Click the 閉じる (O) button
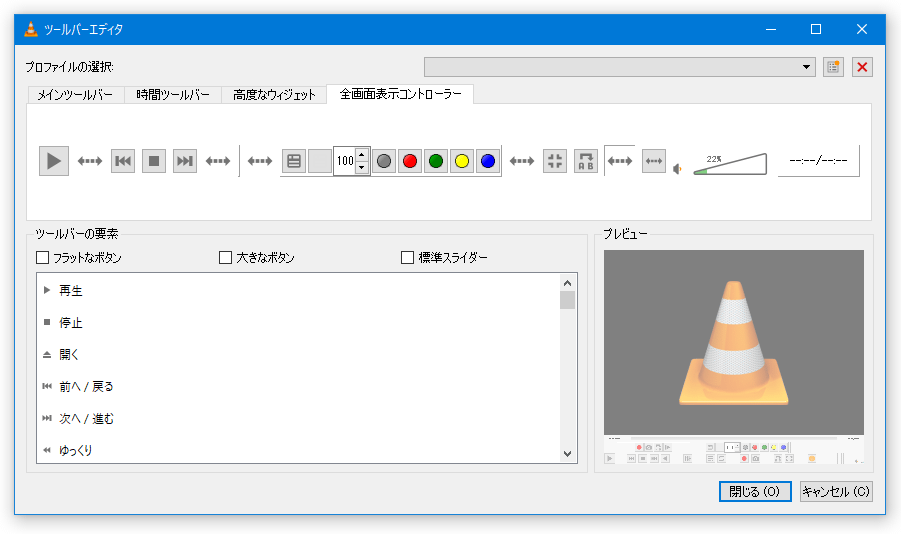The height and width of the screenshot is (534, 901). [755, 491]
